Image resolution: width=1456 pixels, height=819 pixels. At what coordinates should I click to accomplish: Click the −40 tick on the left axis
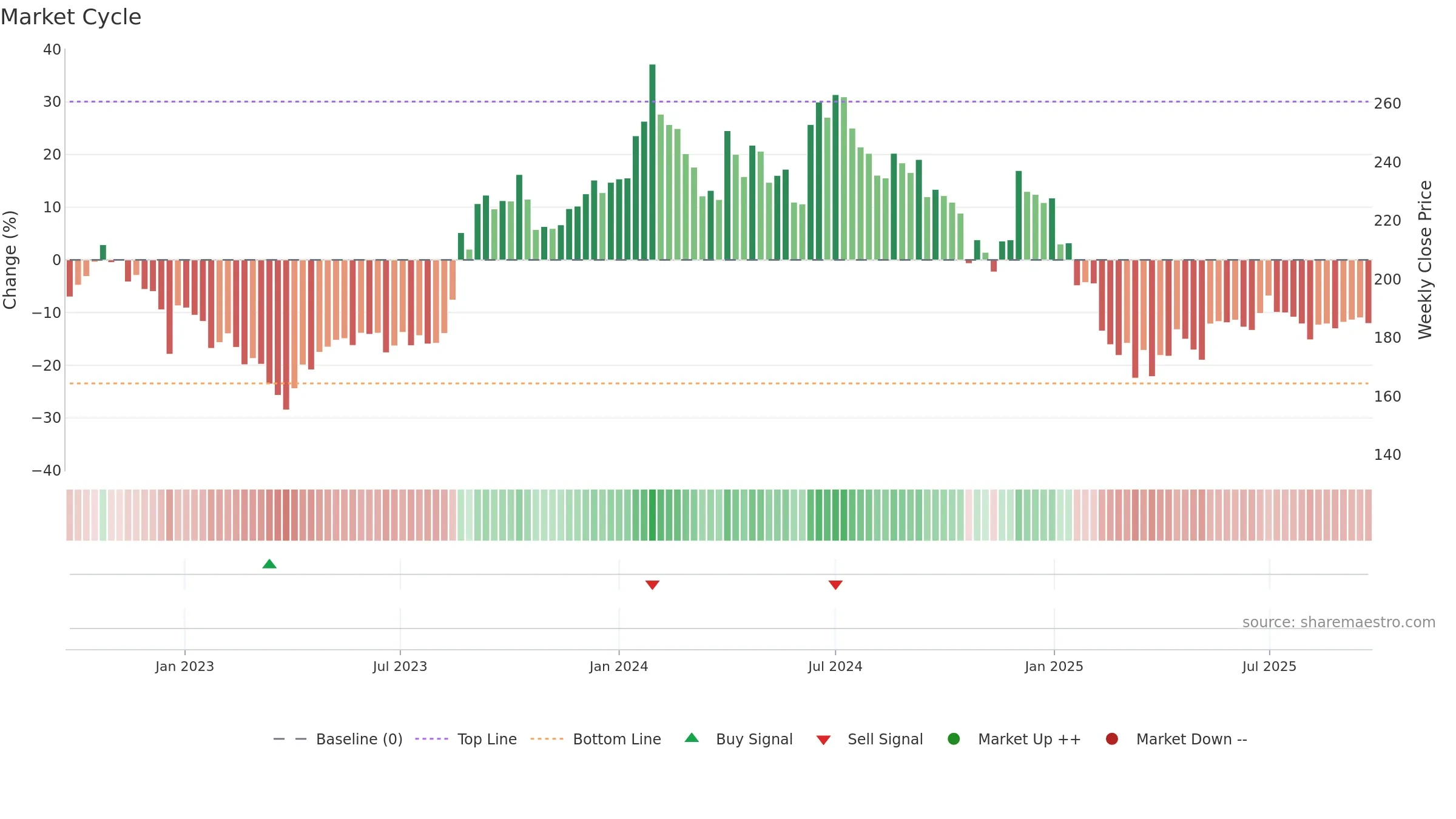coord(47,471)
